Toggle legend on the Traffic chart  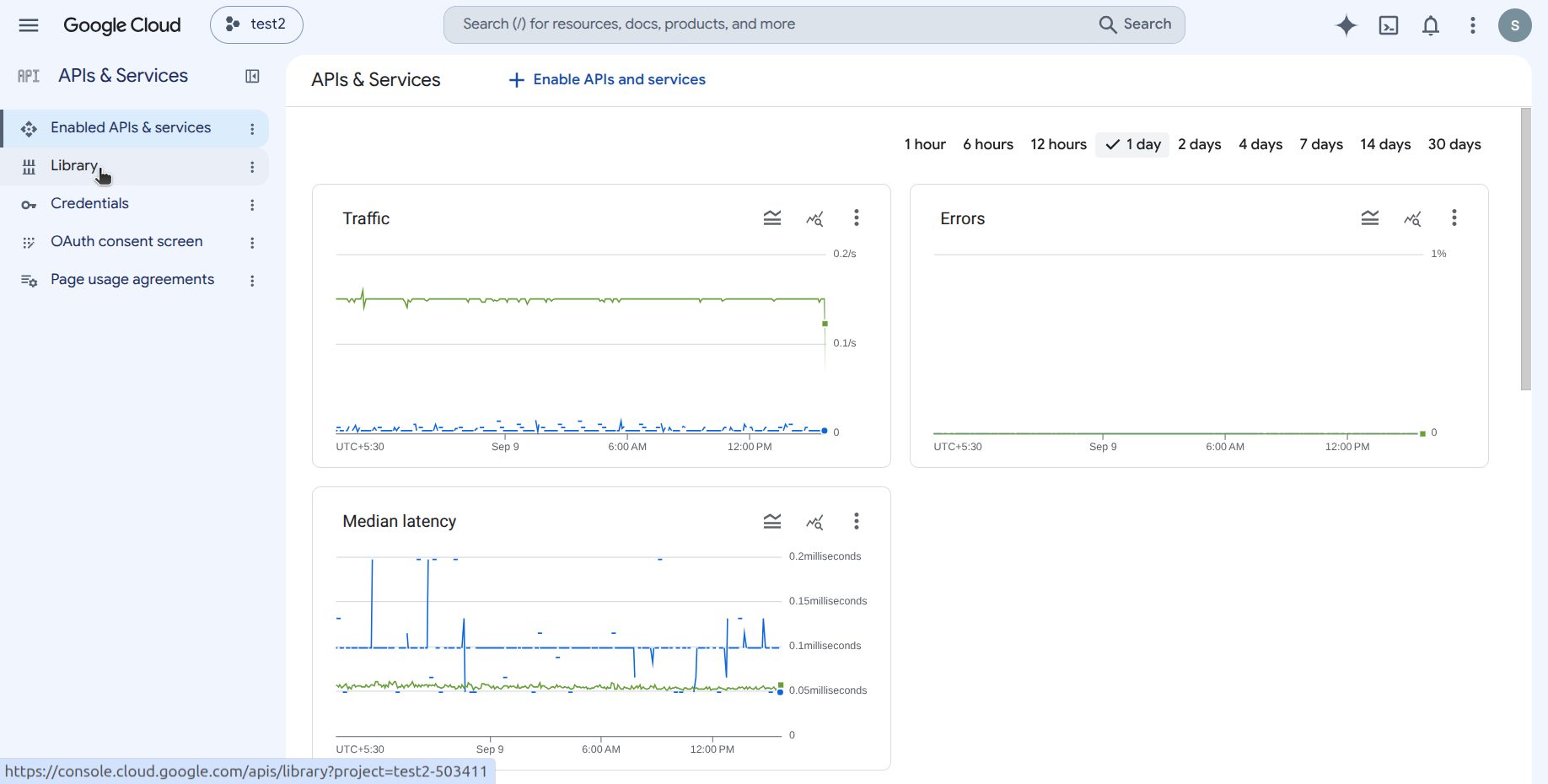click(x=772, y=218)
